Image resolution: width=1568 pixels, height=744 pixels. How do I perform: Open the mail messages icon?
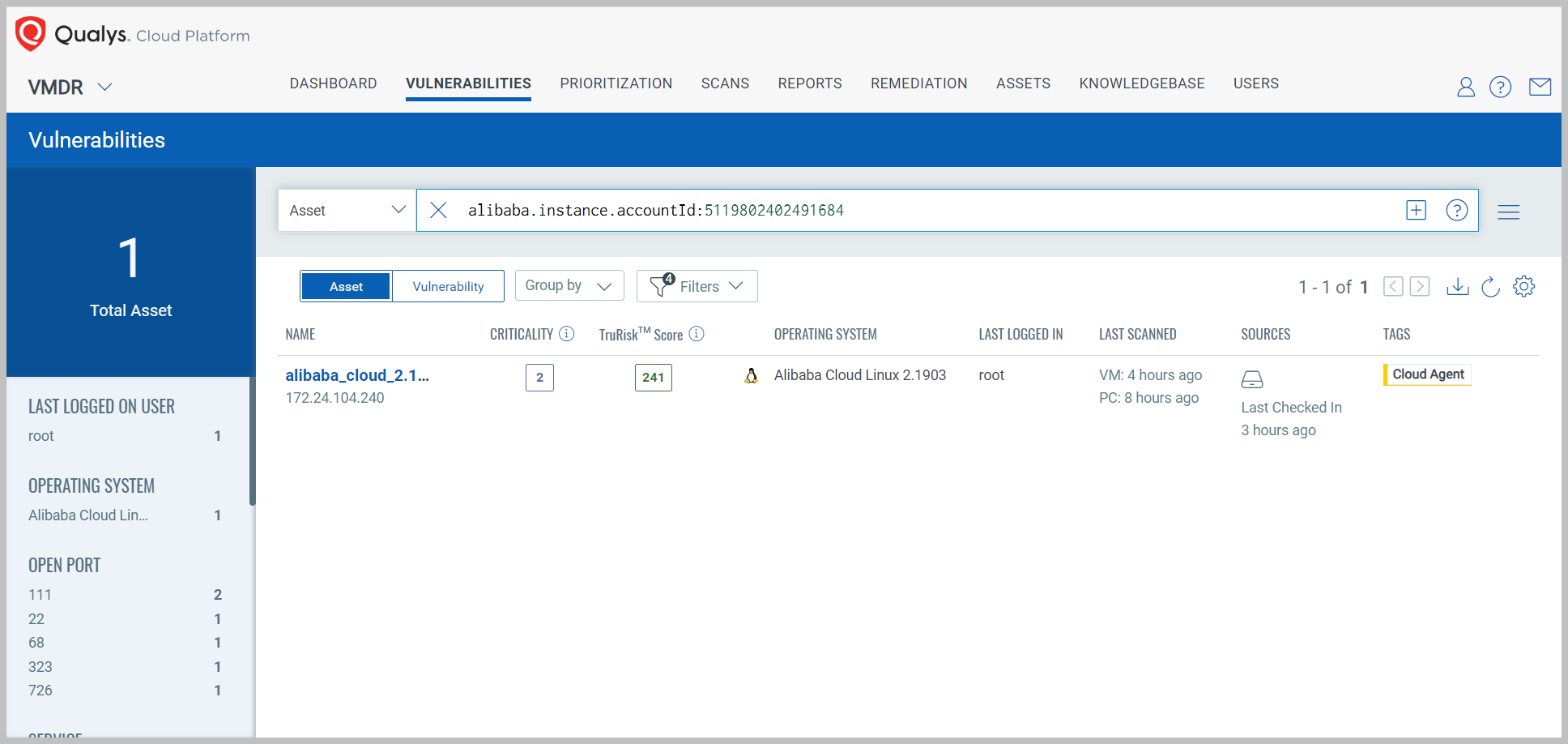click(x=1540, y=87)
